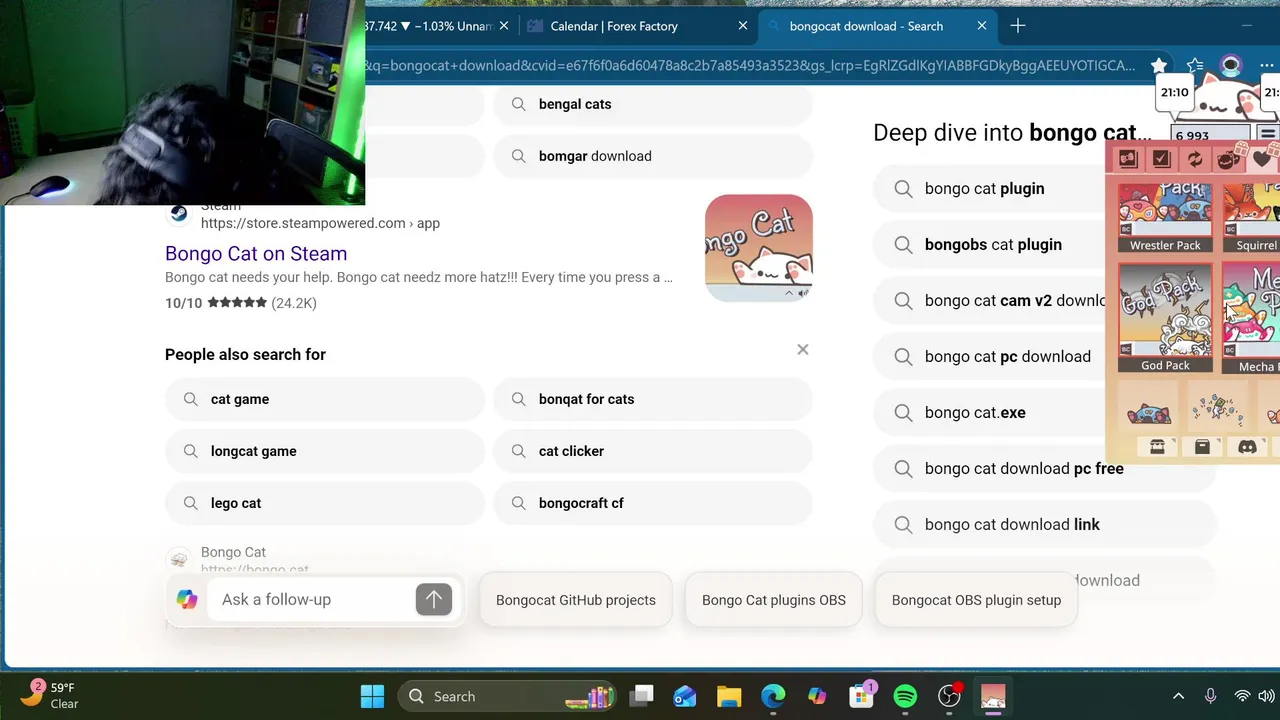This screenshot has width=1280, height=720.
Task: Close the Calendar | Forex Factory tab
Action: pyautogui.click(x=743, y=26)
